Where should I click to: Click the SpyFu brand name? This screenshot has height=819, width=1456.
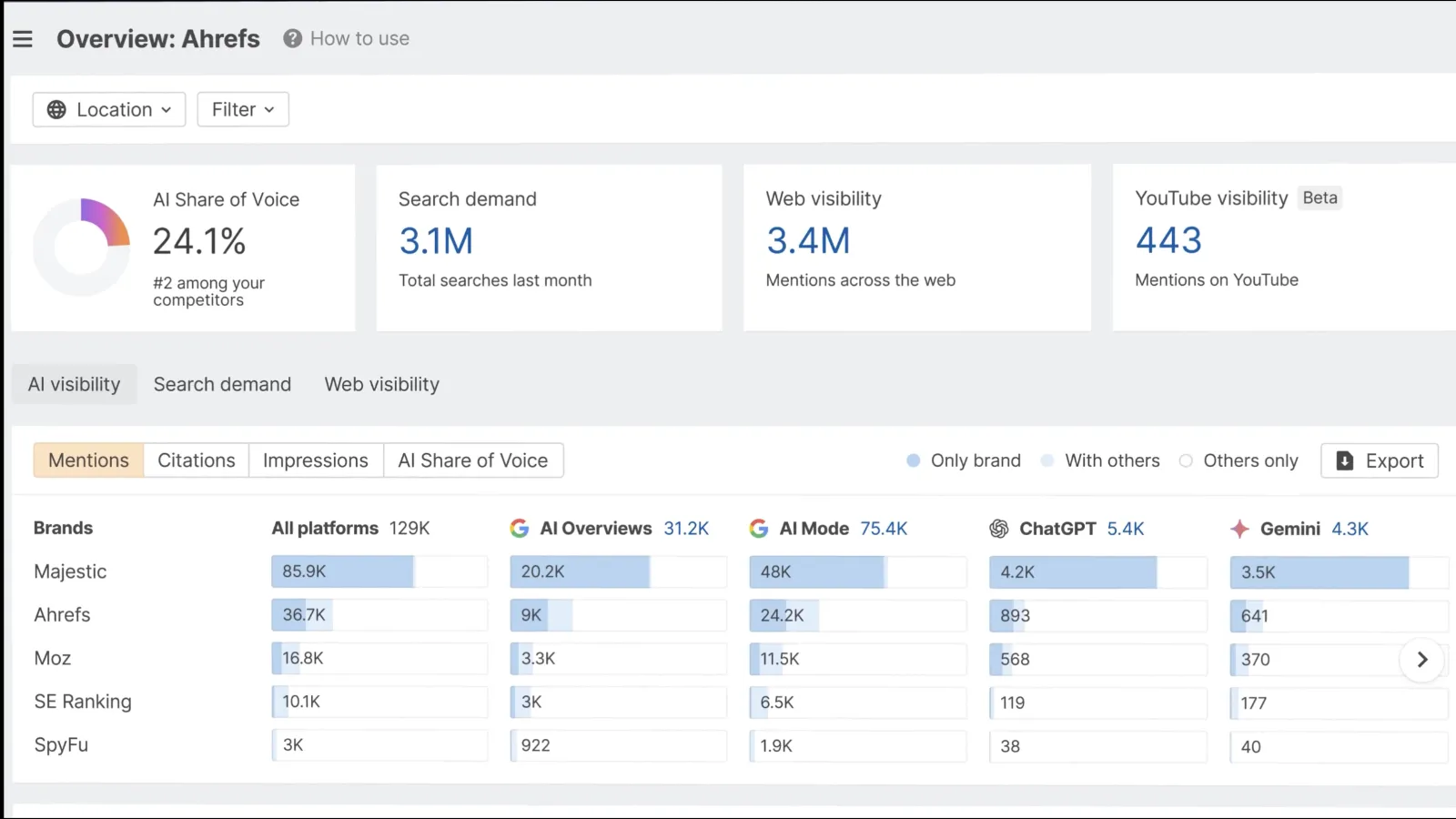pyautogui.click(x=61, y=744)
